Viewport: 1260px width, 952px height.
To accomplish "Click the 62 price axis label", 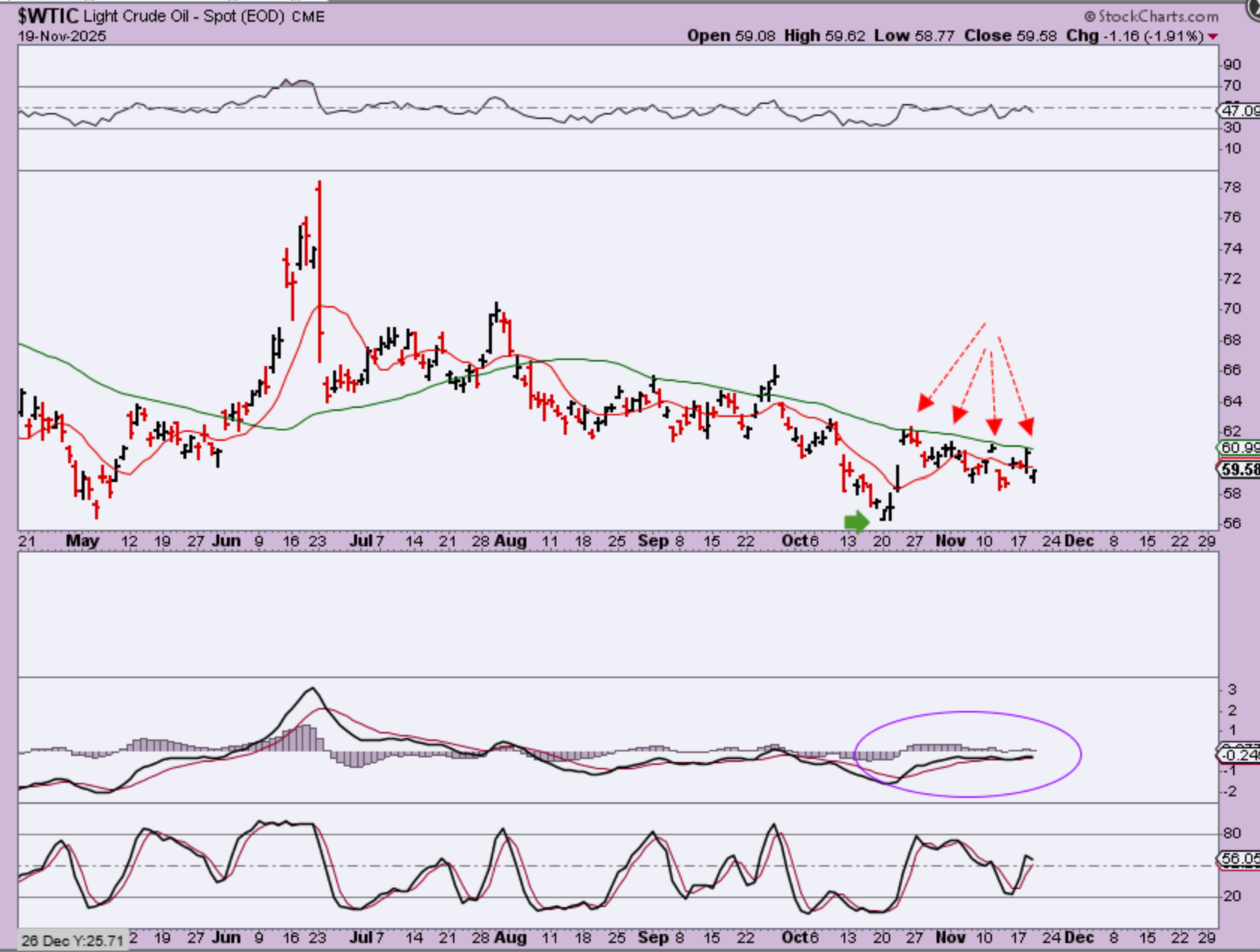I will click(x=1232, y=431).
